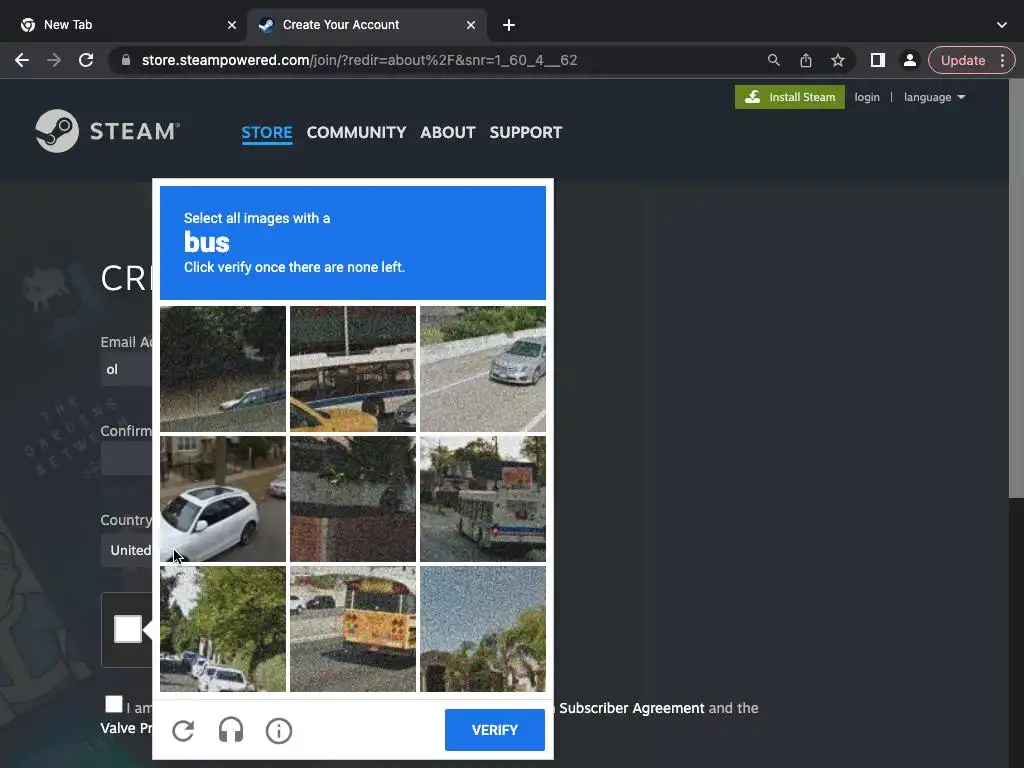Viewport: 1024px width, 768px height.
Task: Select the yellow school bus tile
Action: tap(353, 629)
